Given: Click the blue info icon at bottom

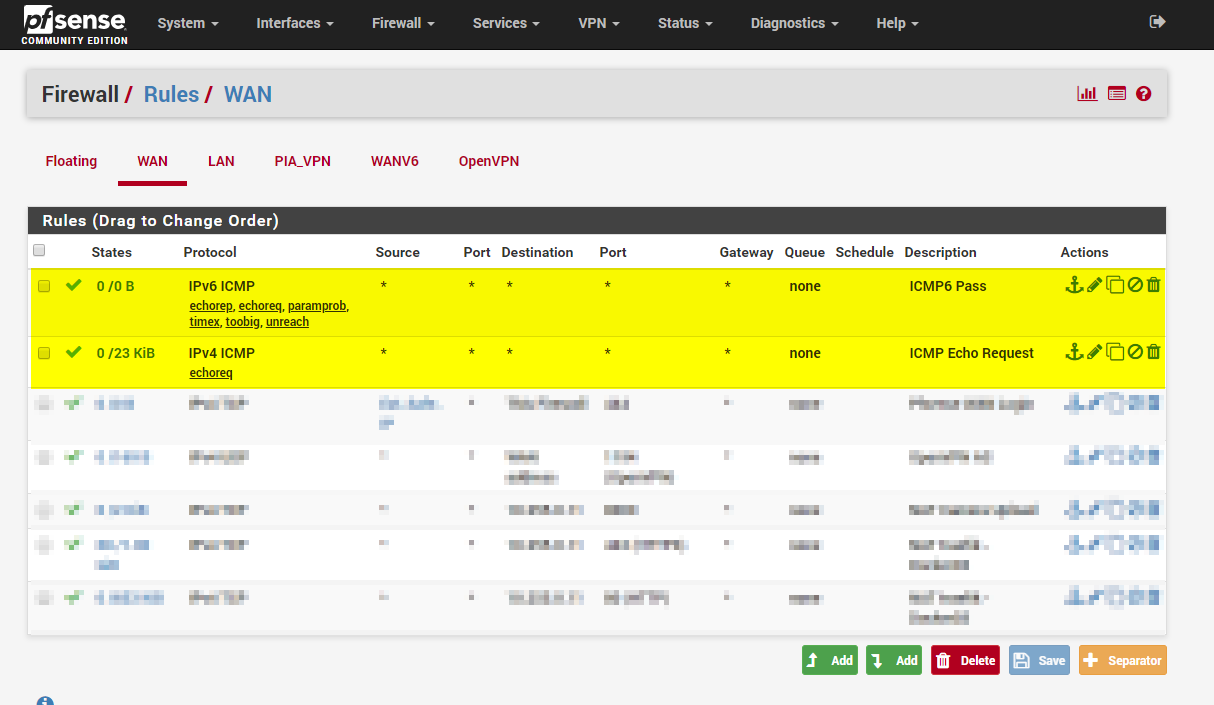Looking at the screenshot, I should coord(45,701).
